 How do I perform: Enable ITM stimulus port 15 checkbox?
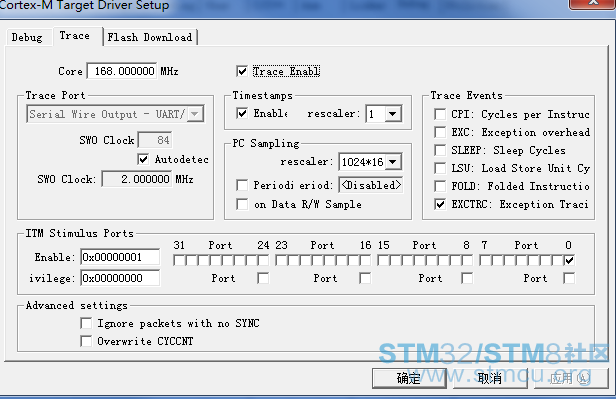(x=383, y=260)
